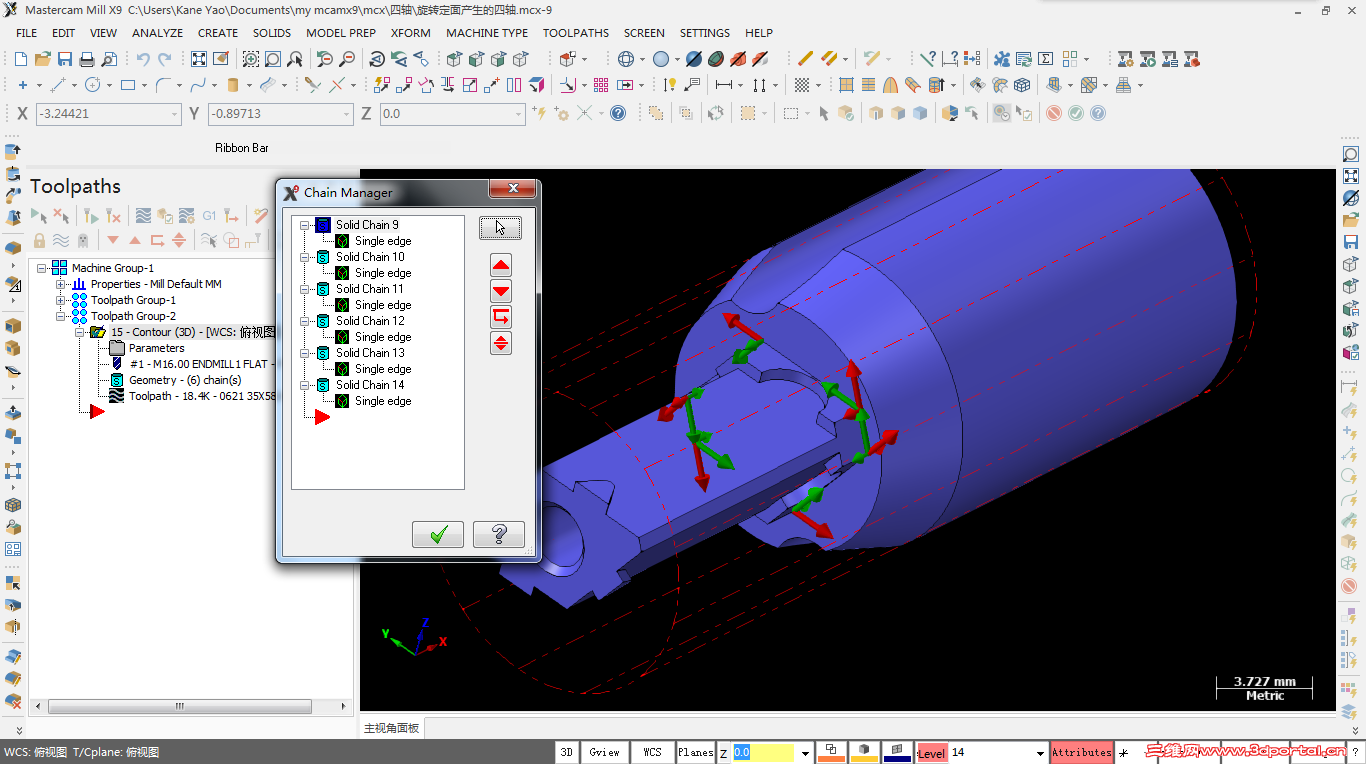Viewport: 1366px width, 764px height.
Task: Collapse Machine Group-1 tree node
Action: pyautogui.click(x=41, y=268)
